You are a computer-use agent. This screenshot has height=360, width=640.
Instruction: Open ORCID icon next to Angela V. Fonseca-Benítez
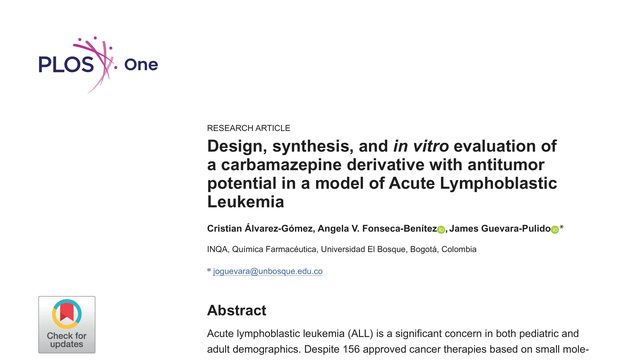point(441,230)
